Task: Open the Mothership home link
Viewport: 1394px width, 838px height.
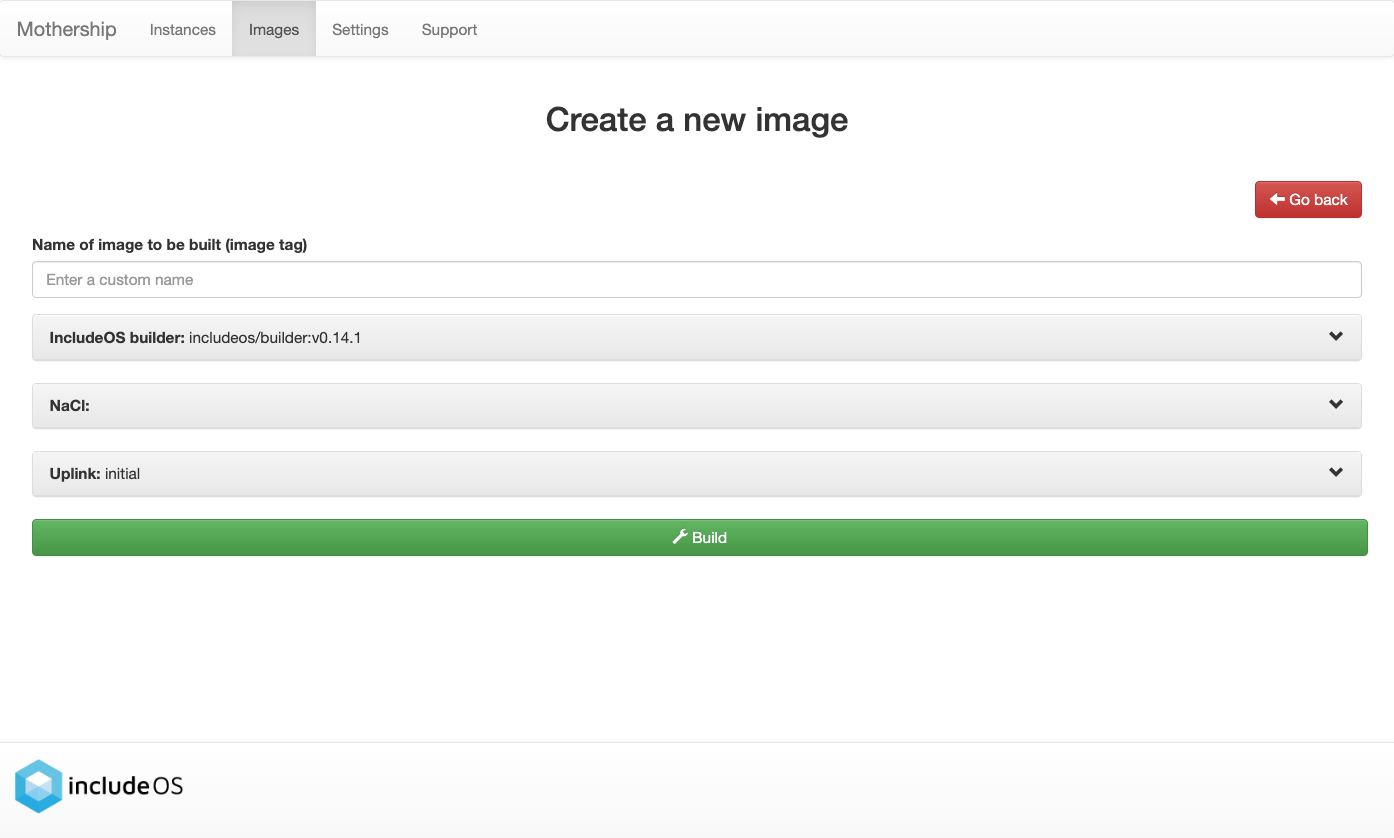Action: [67, 29]
